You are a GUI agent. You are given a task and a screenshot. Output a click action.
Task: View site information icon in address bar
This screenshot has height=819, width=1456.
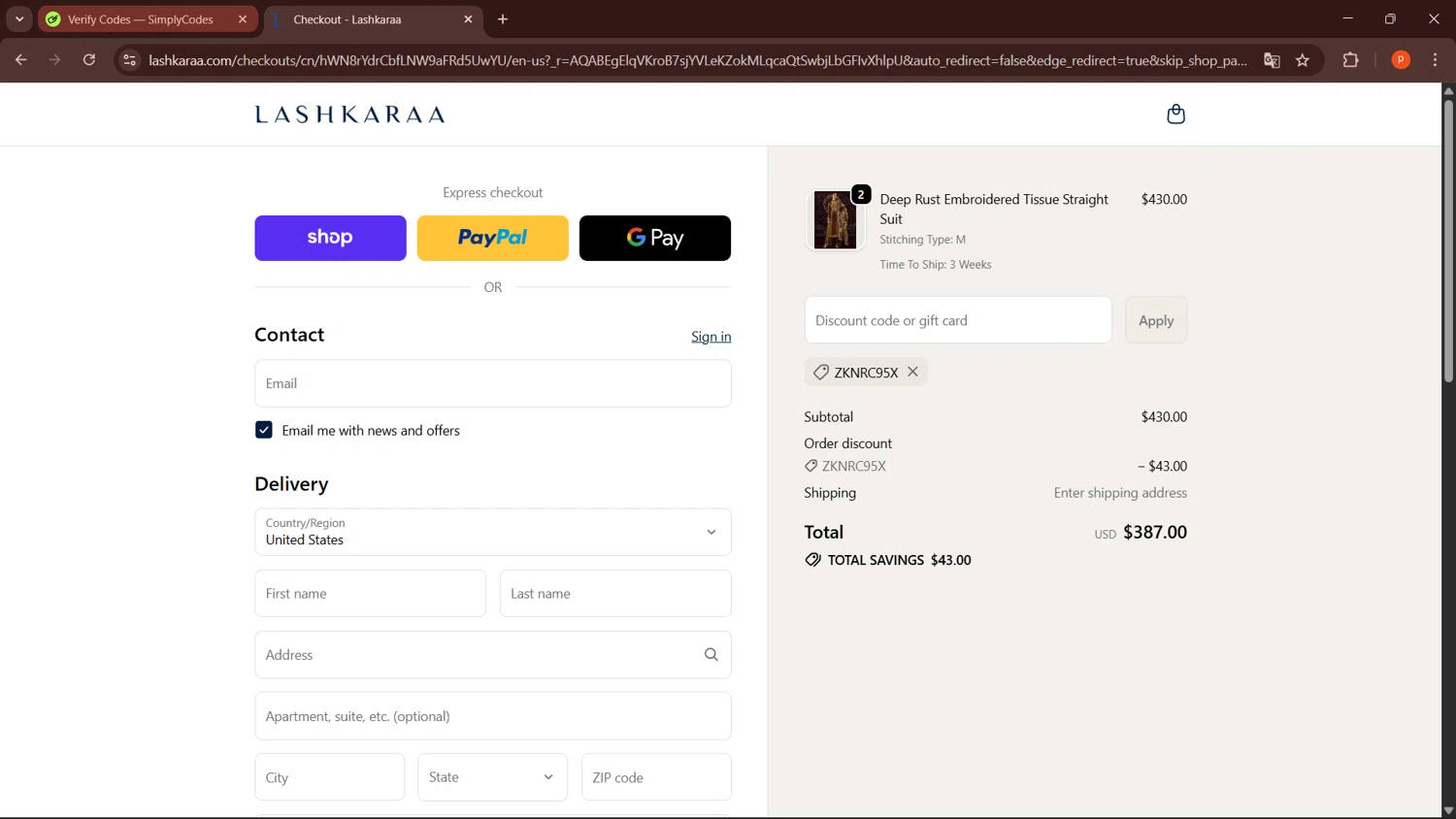pyautogui.click(x=129, y=60)
